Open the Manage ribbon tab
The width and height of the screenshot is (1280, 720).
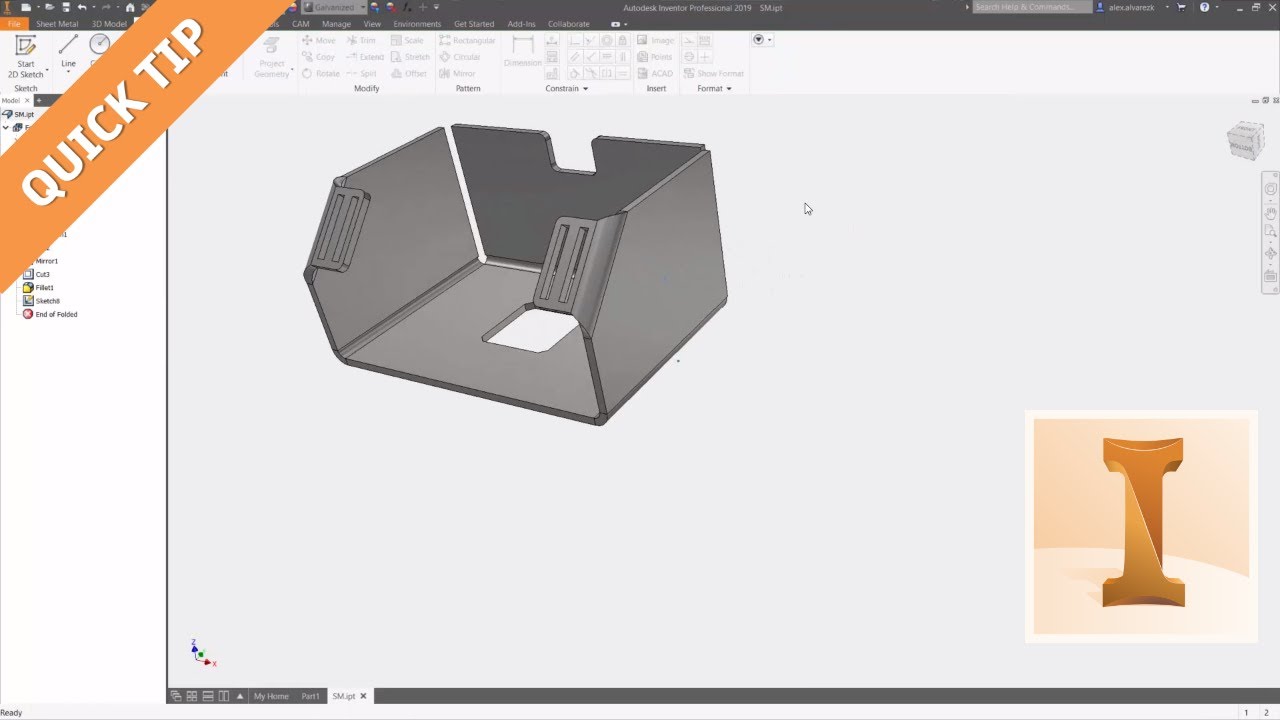point(336,23)
